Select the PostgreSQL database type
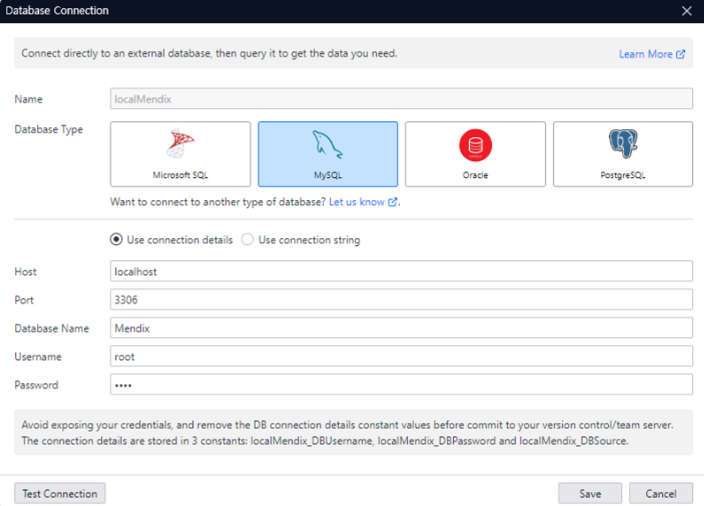Viewport: 704px width, 506px height. [623, 154]
